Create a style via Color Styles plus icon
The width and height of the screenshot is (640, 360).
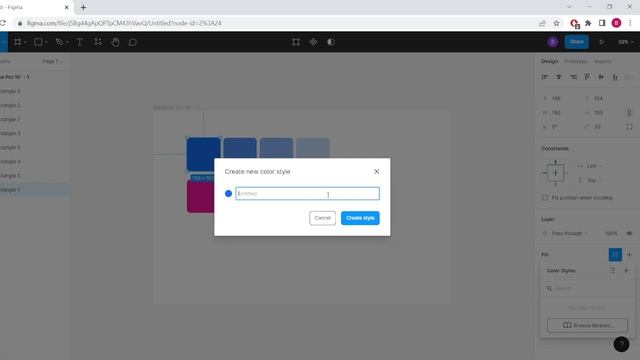click(626, 271)
